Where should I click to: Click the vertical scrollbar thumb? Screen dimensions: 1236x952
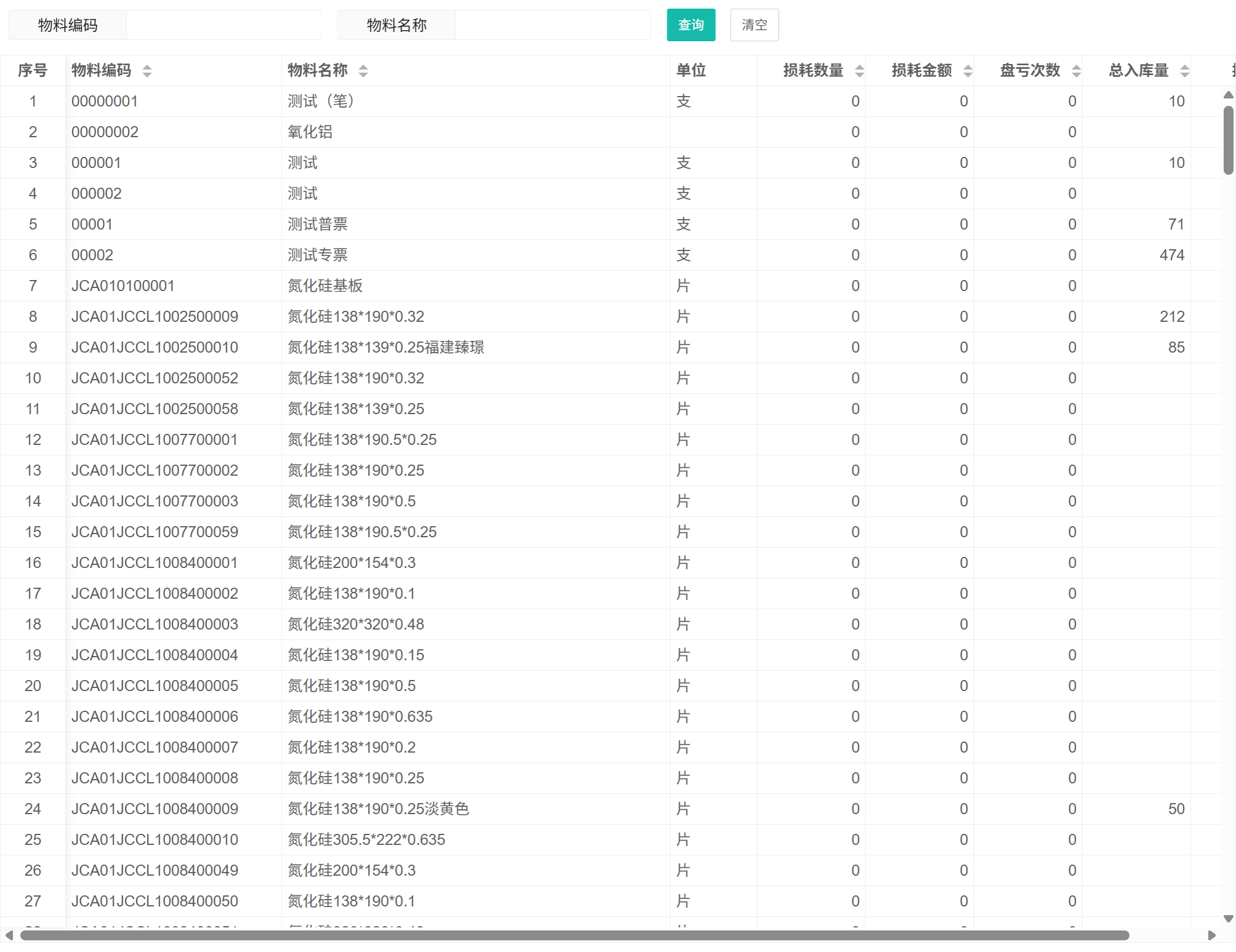[x=1228, y=140]
